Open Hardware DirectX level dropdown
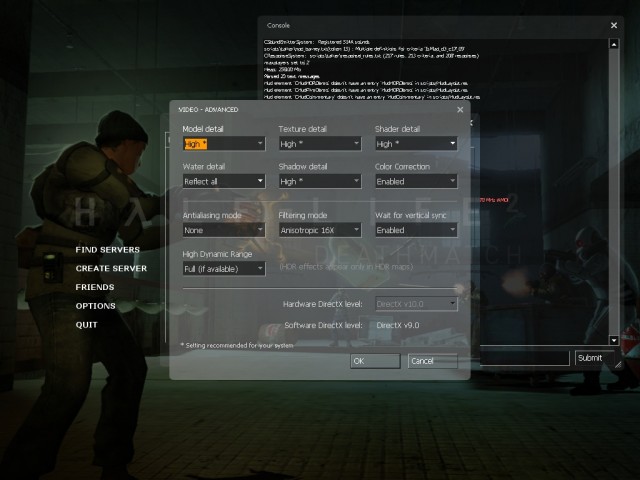The image size is (640, 480). (416, 304)
